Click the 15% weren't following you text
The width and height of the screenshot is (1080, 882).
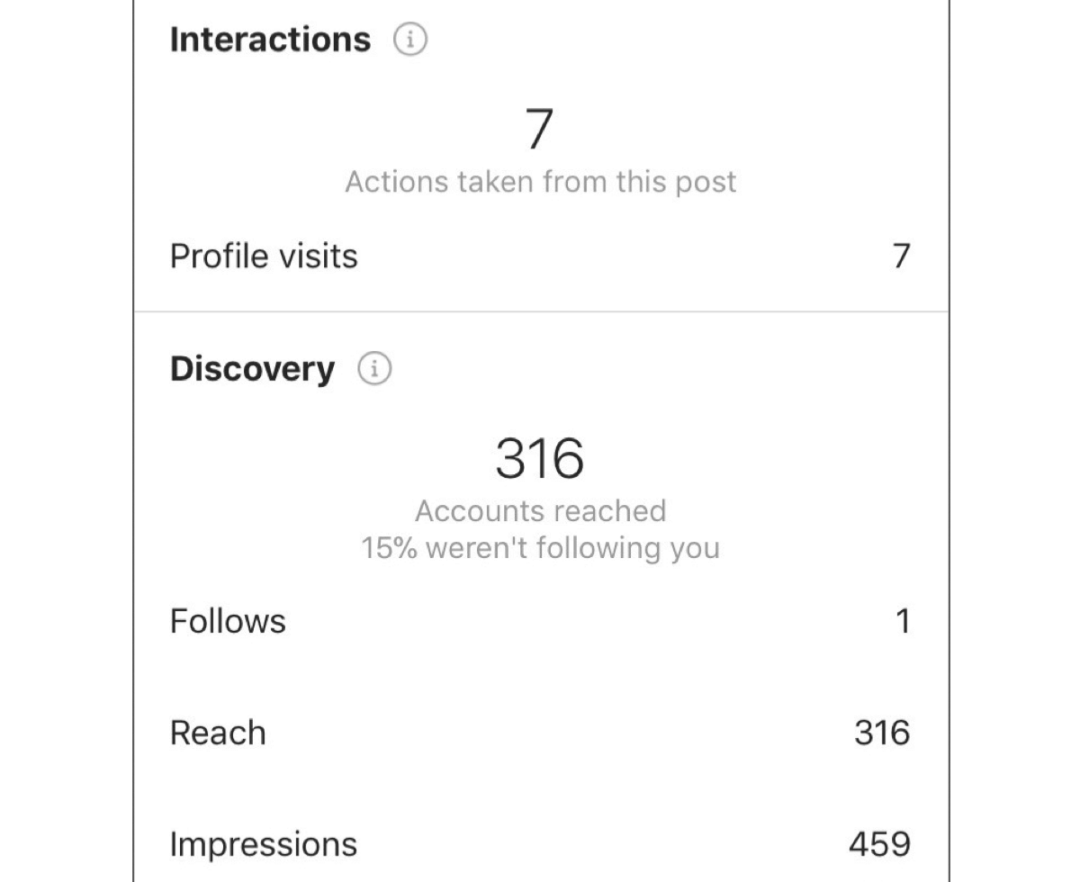tap(540, 547)
